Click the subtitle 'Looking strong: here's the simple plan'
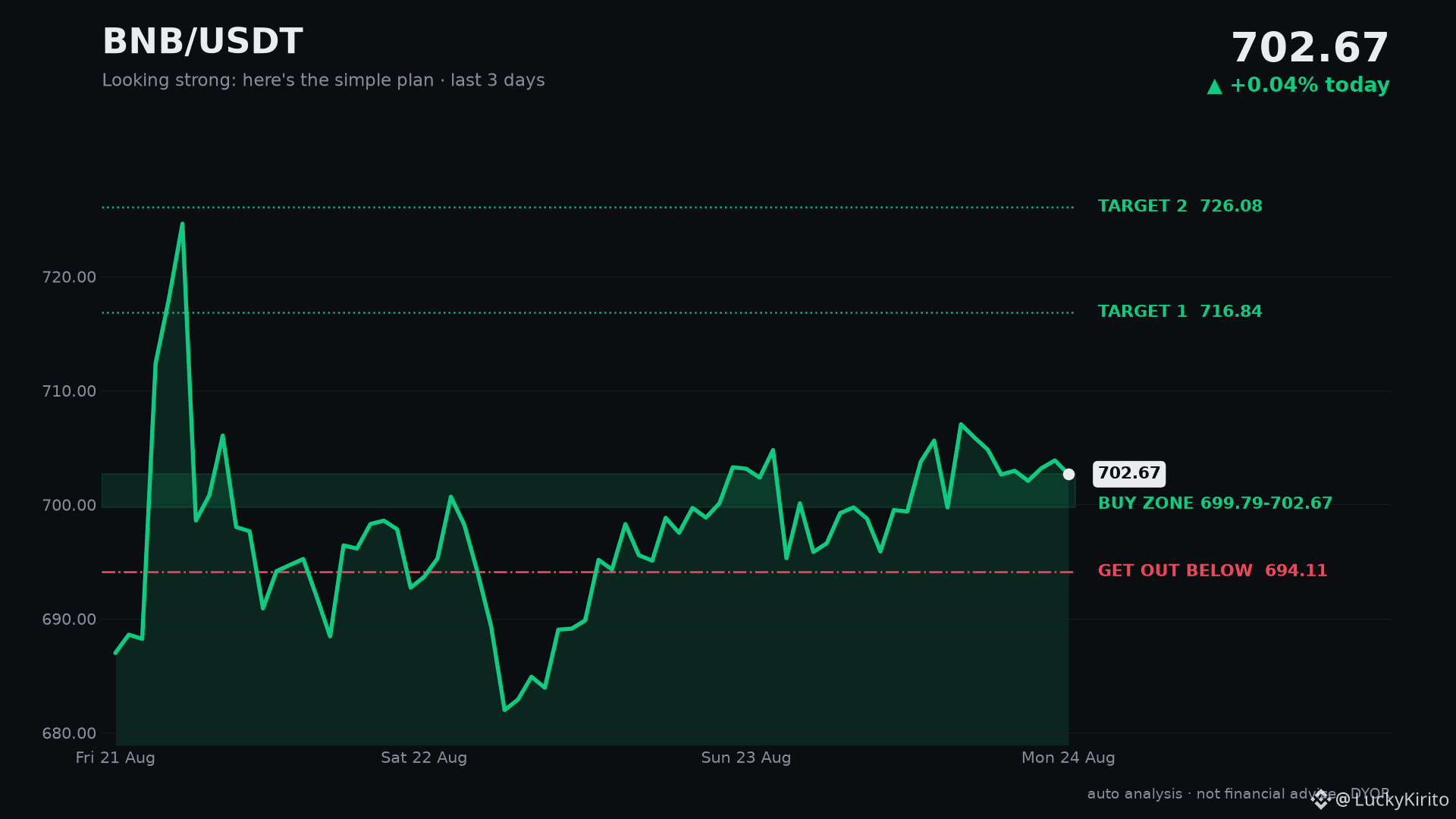The image size is (1456, 819). (268, 80)
